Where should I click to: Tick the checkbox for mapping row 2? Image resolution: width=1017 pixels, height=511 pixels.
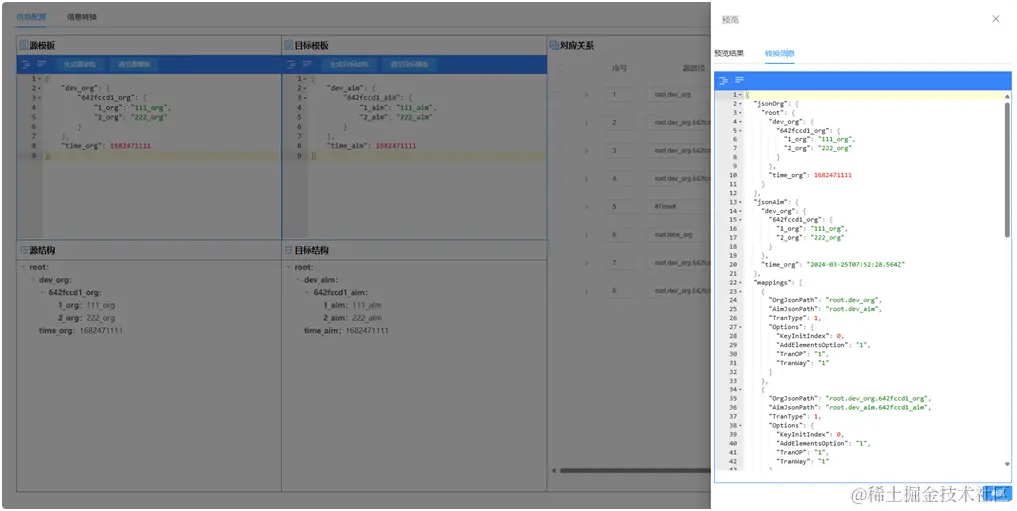pos(559,123)
